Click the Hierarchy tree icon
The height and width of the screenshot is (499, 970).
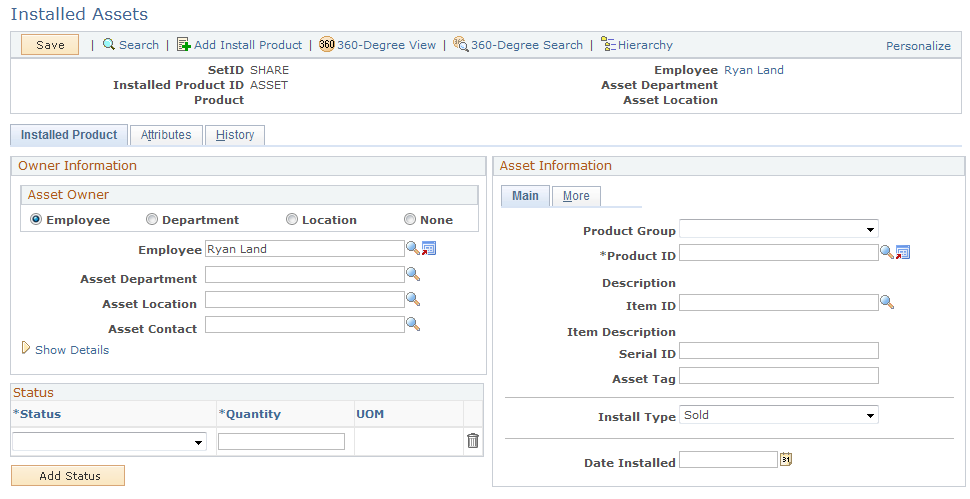tap(608, 44)
